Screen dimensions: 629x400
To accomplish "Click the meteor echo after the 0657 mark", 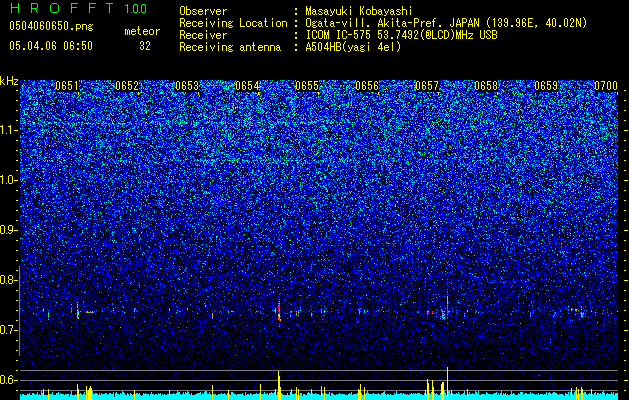I will tap(446, 307).
